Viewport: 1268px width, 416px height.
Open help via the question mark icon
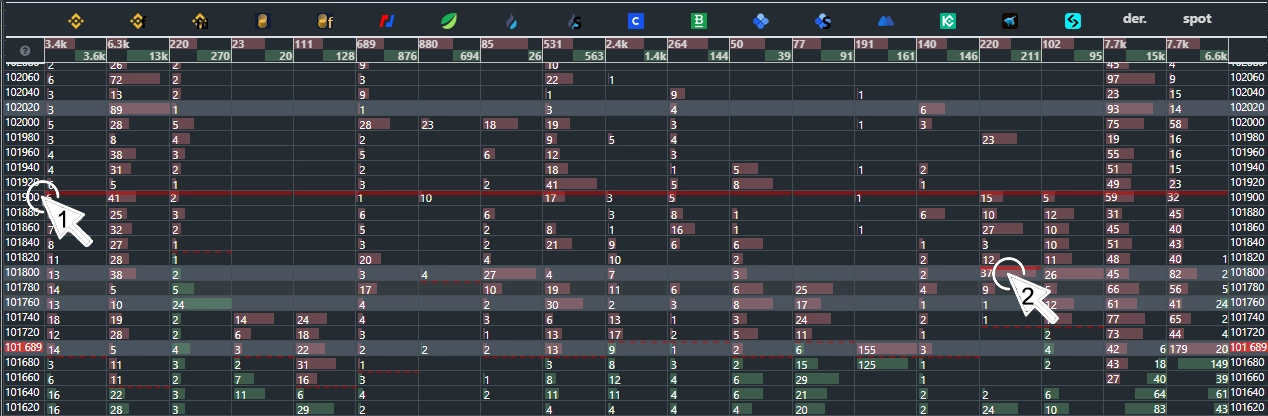point(24,51)
